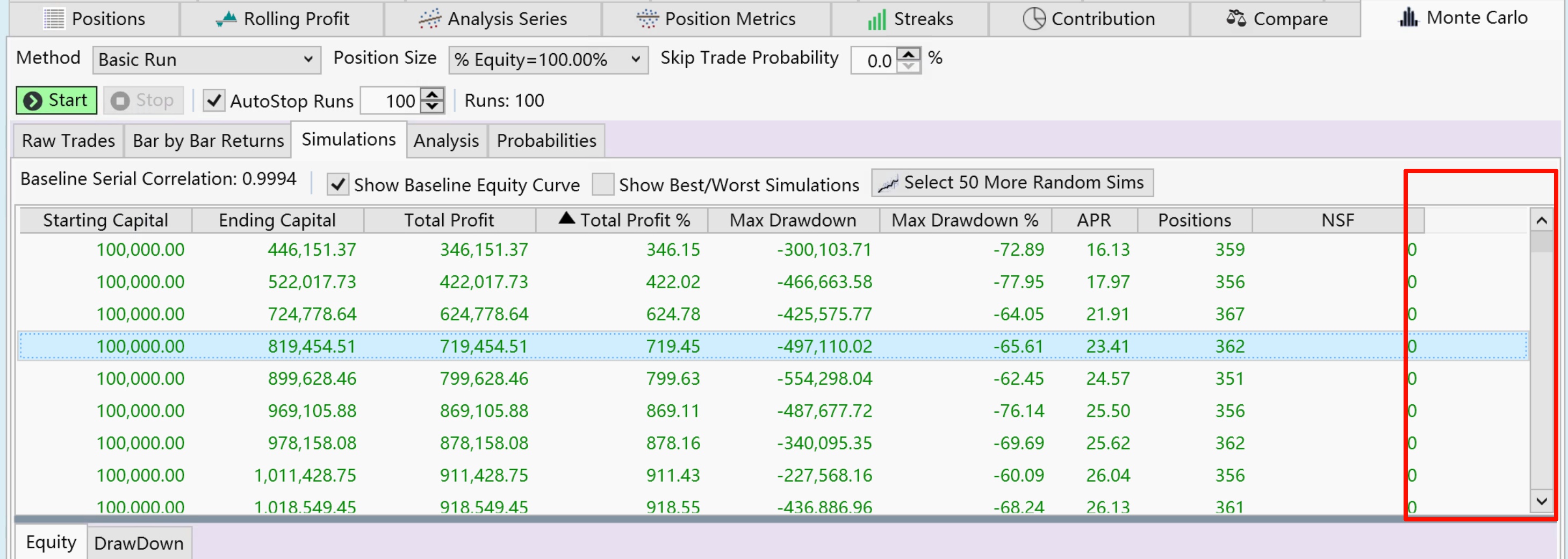Viewport: 1568px width, 559px height.
Task: Expand the Method dropdown showing Basic Run
Action: click(x=206, y=60)
